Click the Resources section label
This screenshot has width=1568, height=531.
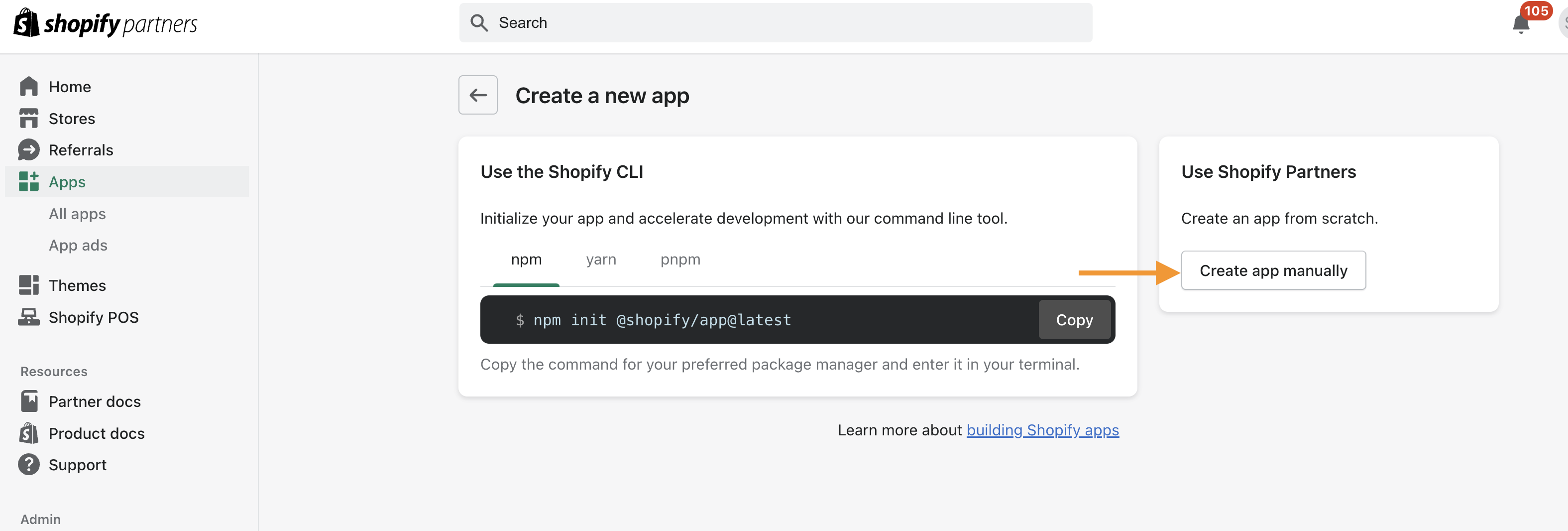tap(54, 372)
